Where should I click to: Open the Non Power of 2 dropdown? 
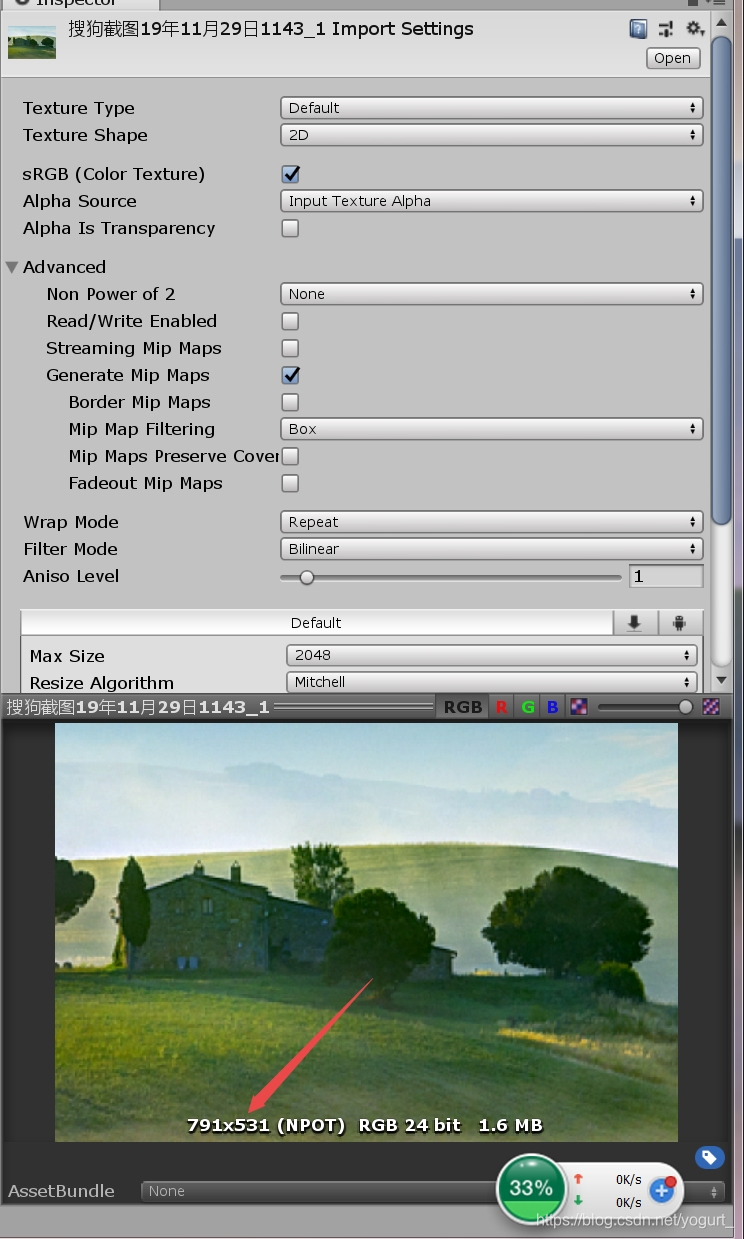coord(491,294)
